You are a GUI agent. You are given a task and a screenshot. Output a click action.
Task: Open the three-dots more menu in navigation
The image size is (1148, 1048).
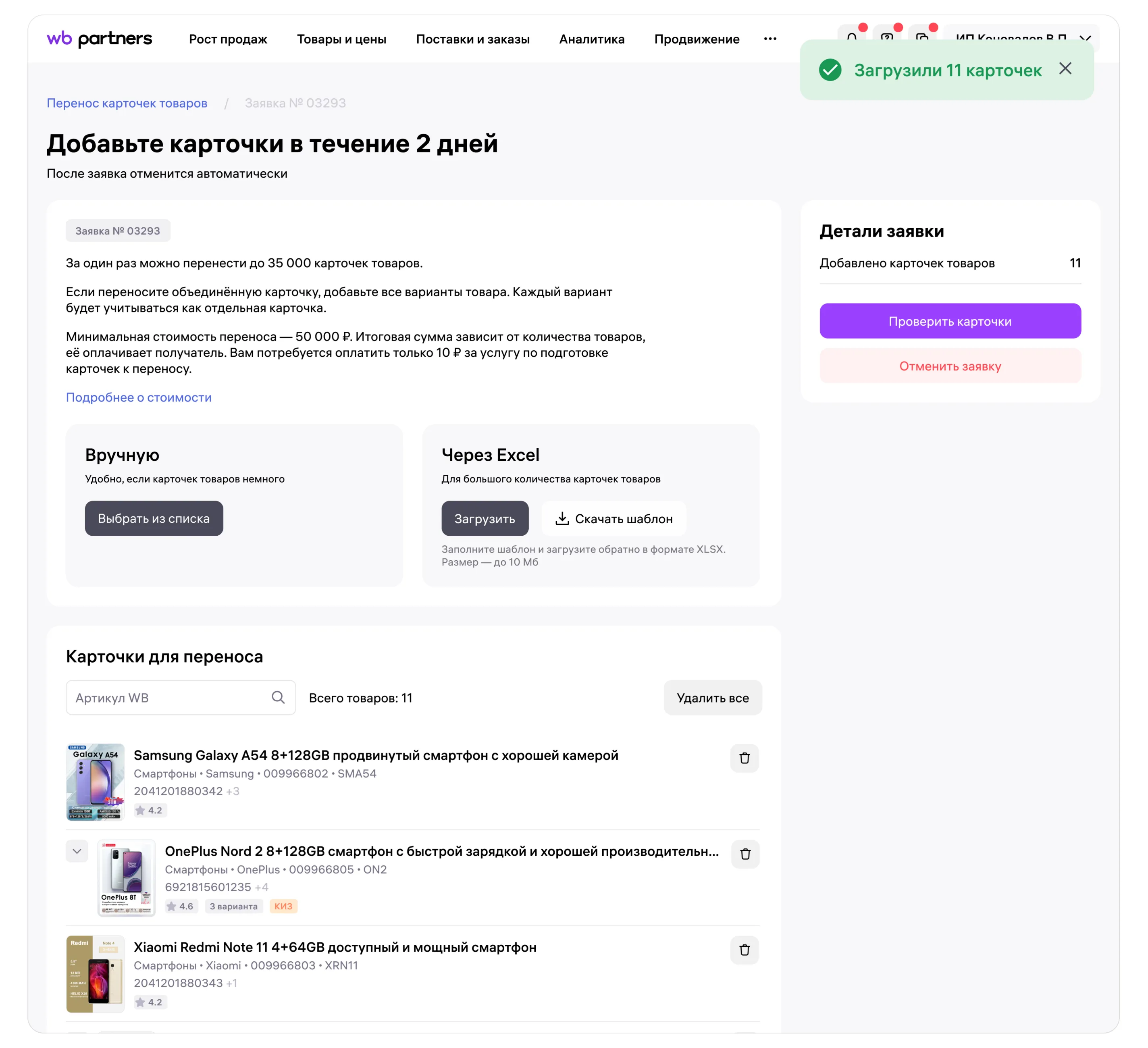point(770,39)
